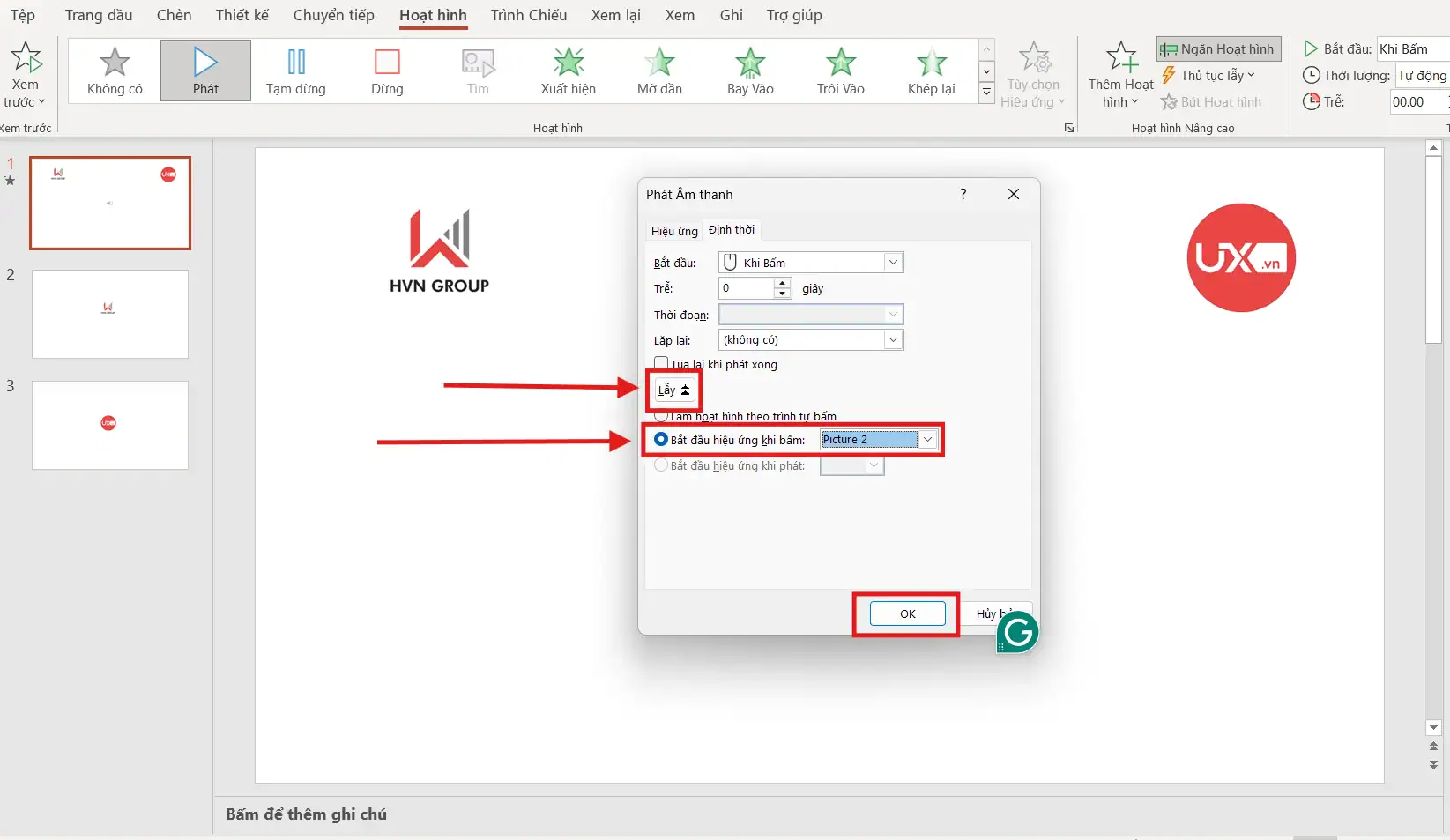Click the Grammarly icon on the dialog

point(1018,632)
